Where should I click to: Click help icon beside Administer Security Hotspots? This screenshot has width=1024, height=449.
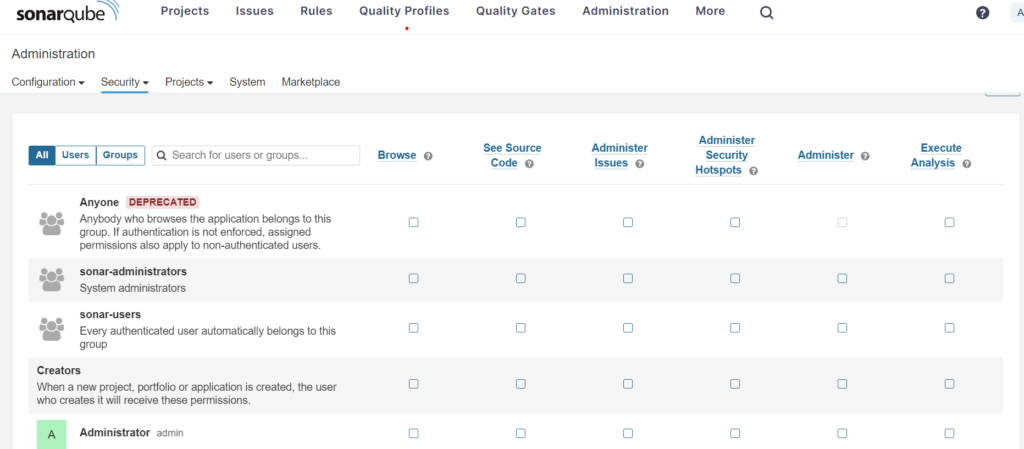coord(753,171)
